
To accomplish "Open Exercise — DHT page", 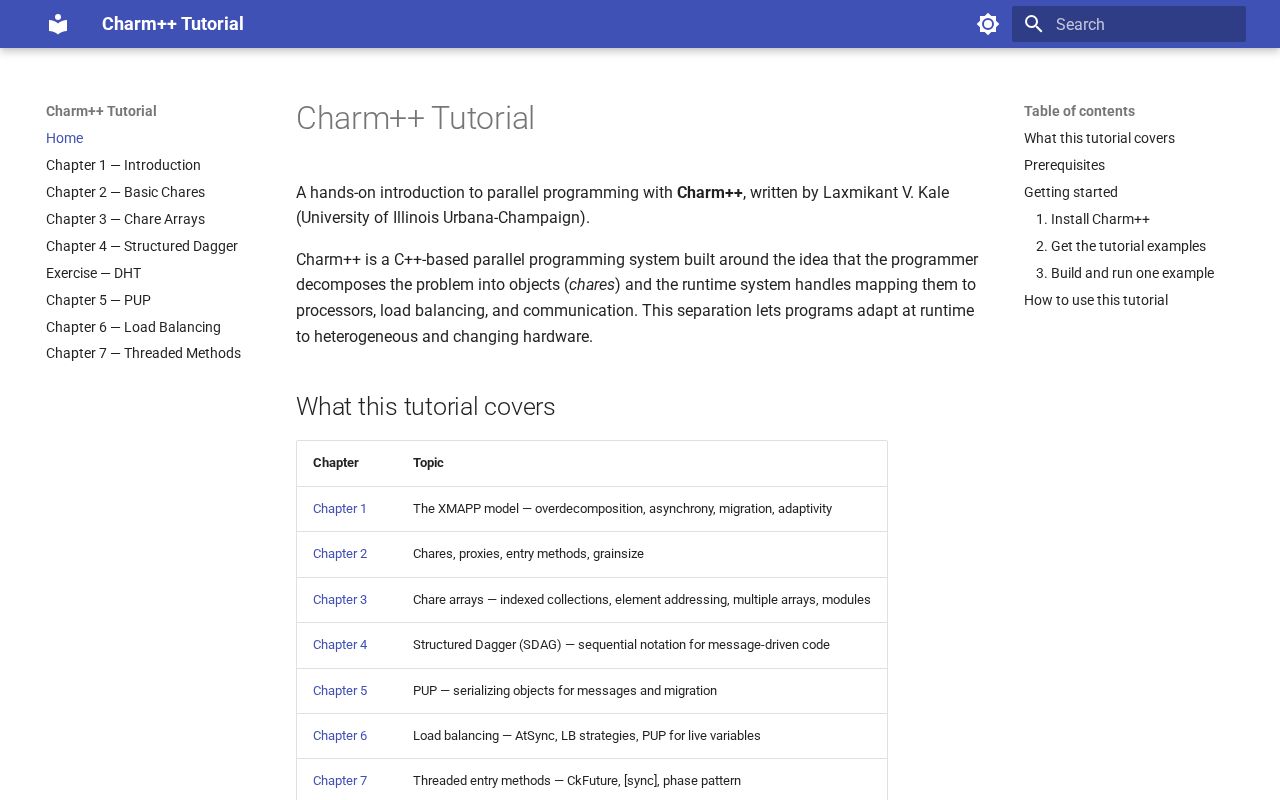I will coord(93,273).
